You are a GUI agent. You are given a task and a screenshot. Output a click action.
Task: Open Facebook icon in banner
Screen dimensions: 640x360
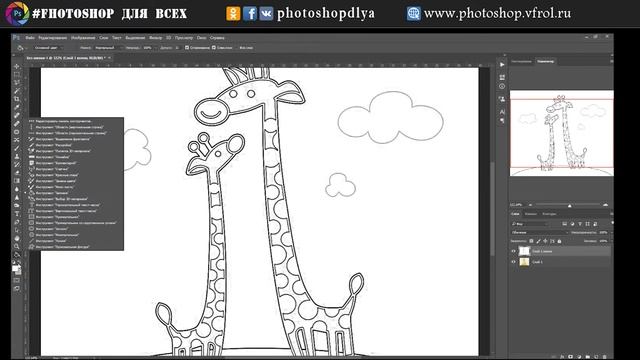(250, 13)
